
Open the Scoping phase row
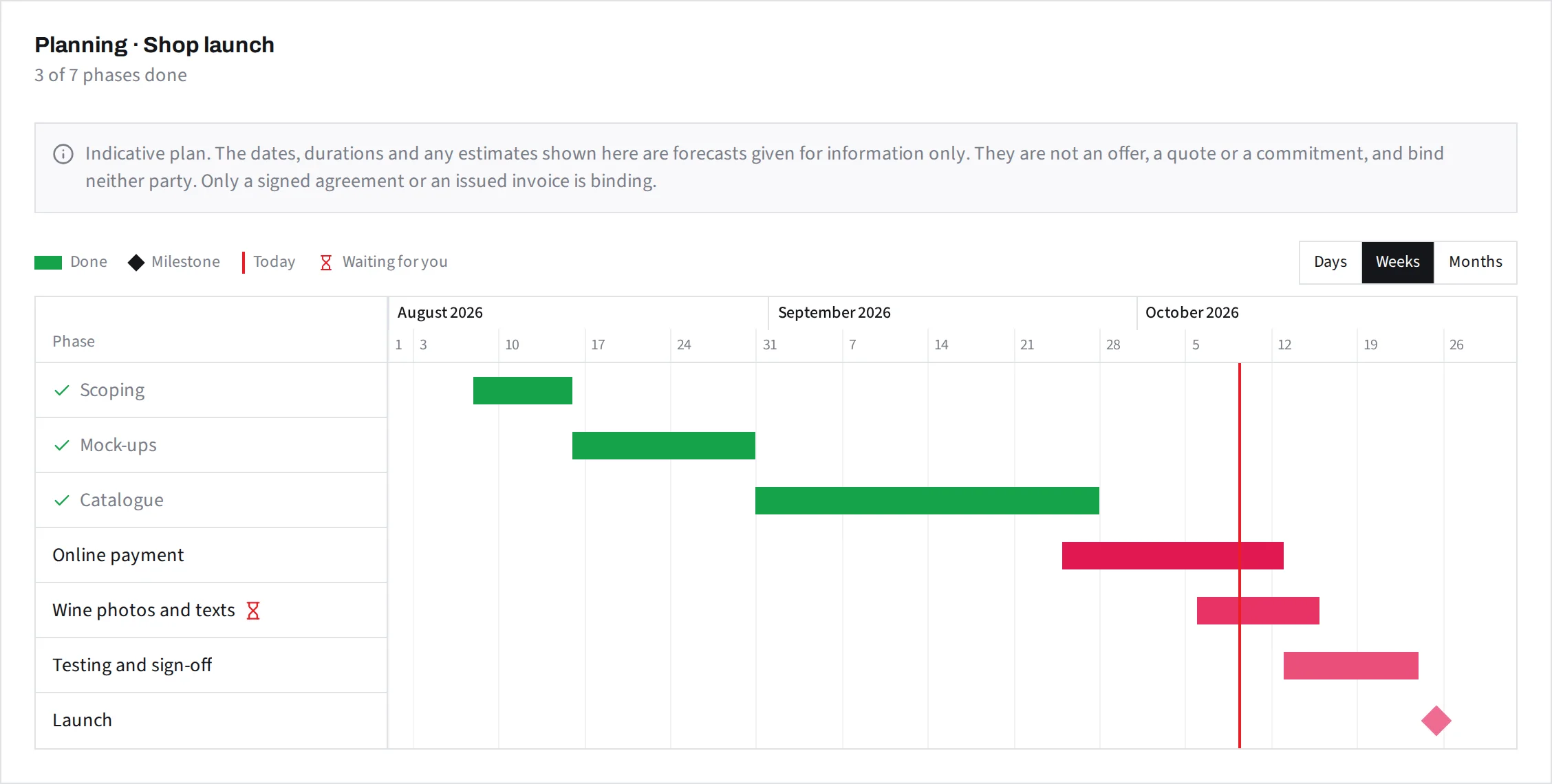pyautogui.click(x=211, y=391)
